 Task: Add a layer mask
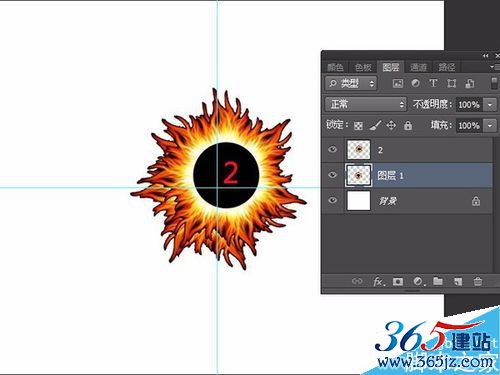pyautogui.click(x=398, y=282)
